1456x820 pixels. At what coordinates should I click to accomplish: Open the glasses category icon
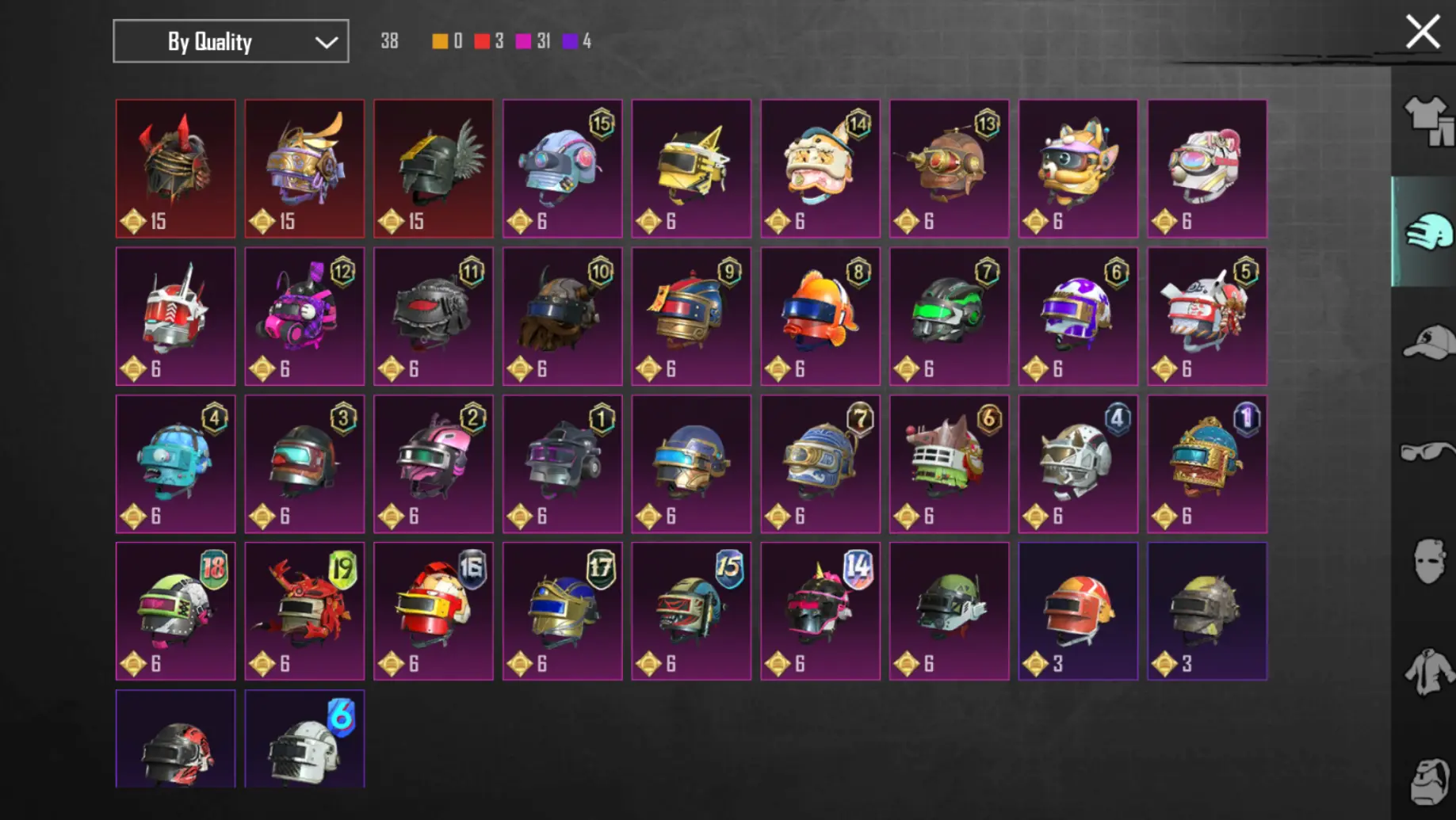1427,452
